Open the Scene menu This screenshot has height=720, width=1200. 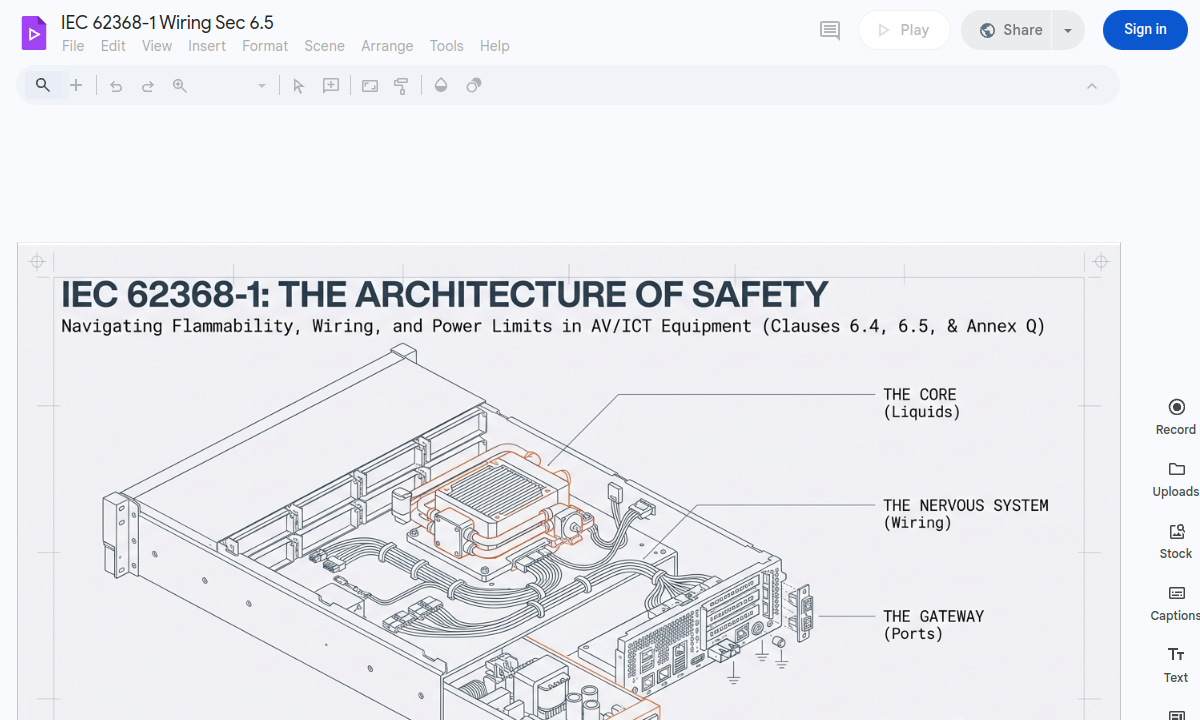pos(324,46)
